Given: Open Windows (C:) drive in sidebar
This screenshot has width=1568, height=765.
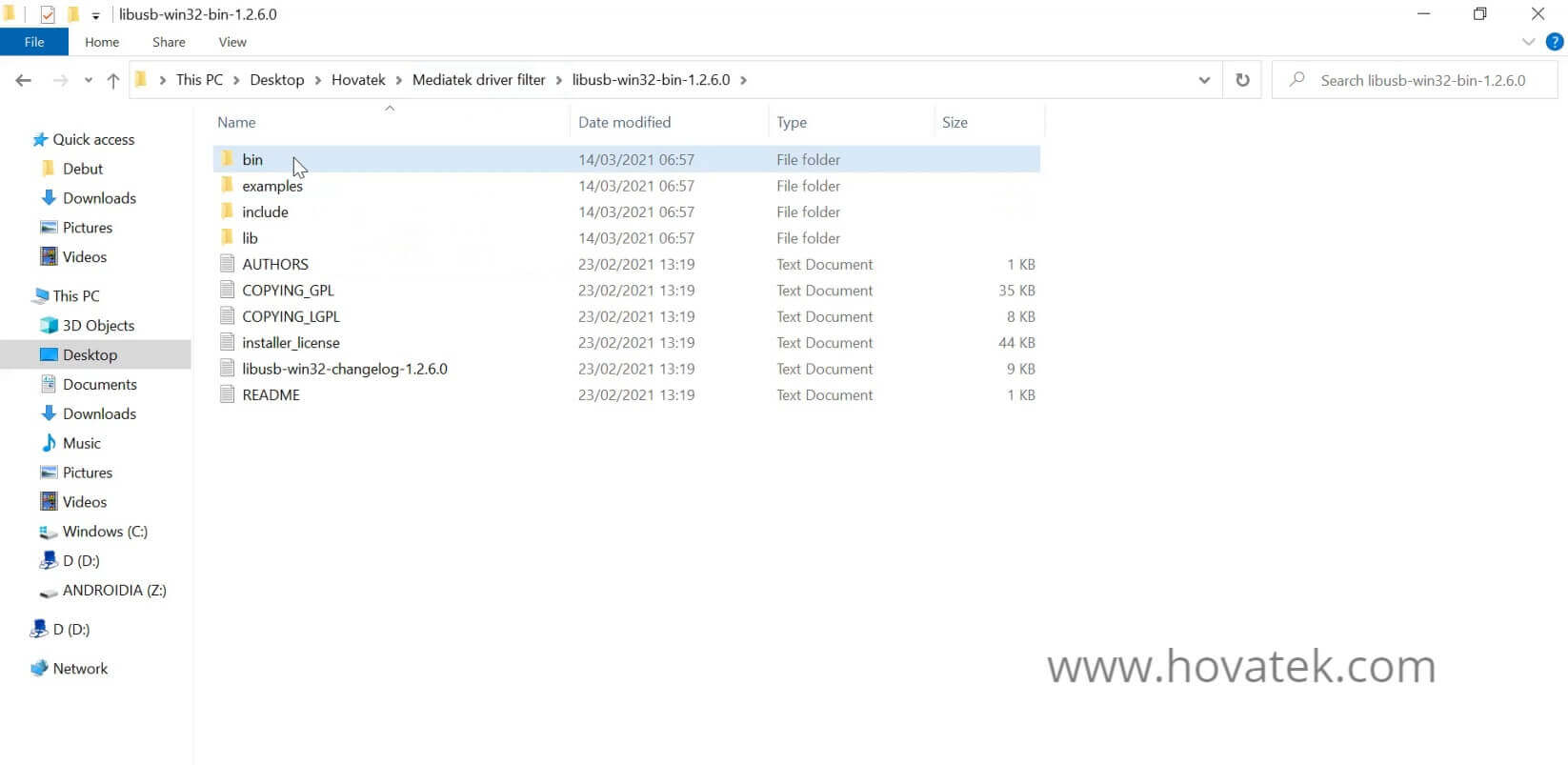Looking at the screenshot, I should pos(105,532).
